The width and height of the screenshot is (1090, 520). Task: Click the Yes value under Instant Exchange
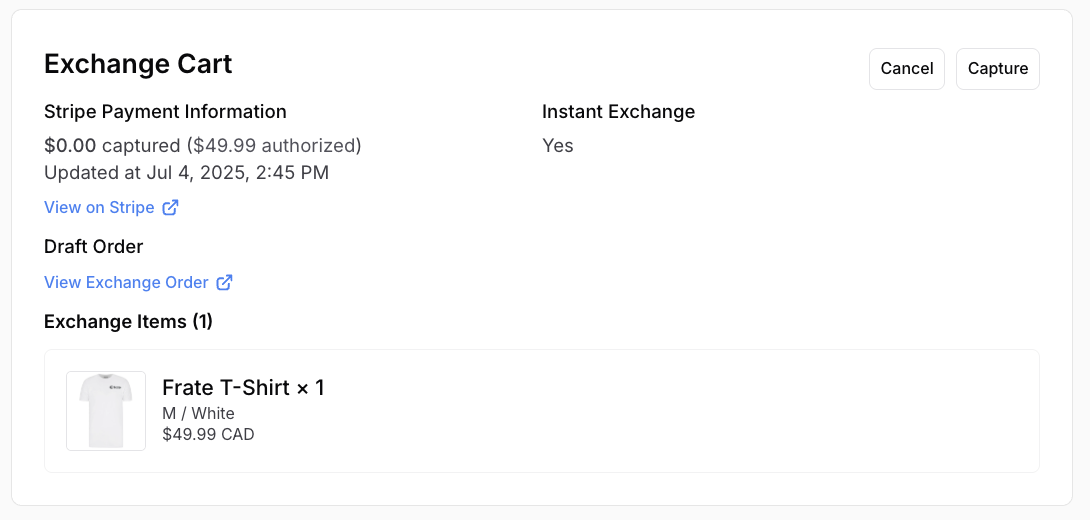coord(557,146)
